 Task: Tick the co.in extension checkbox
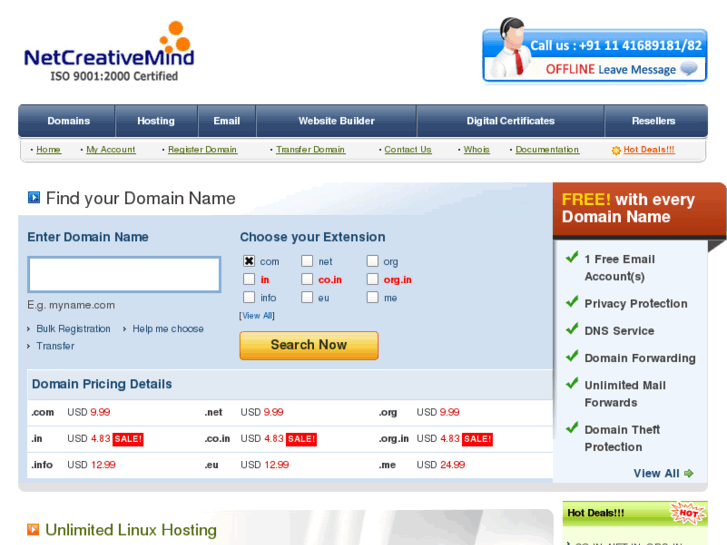(x=307, y=279)
